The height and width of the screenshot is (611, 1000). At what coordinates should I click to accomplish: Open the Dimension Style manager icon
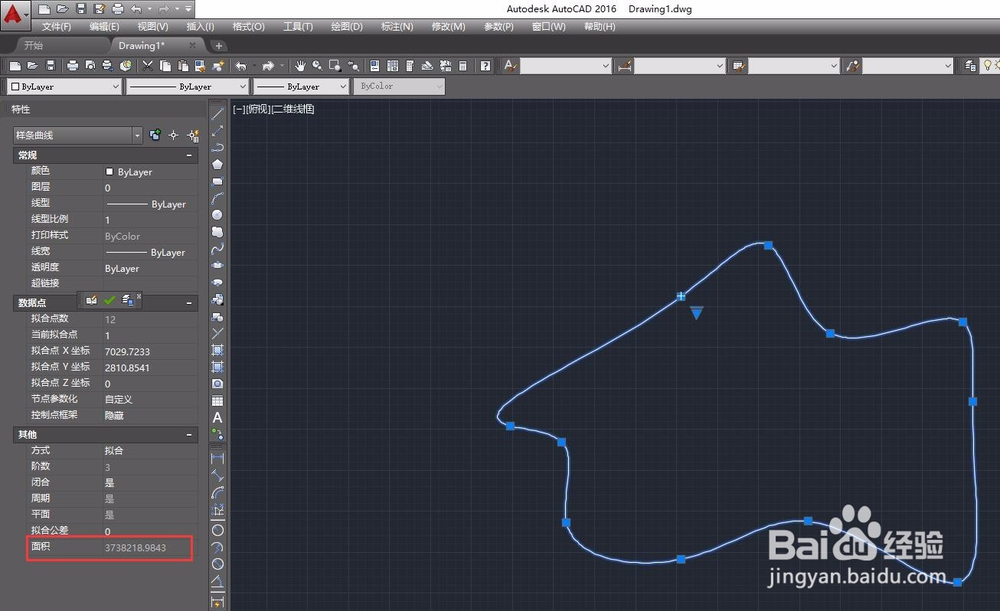click(x=624, y=66)
